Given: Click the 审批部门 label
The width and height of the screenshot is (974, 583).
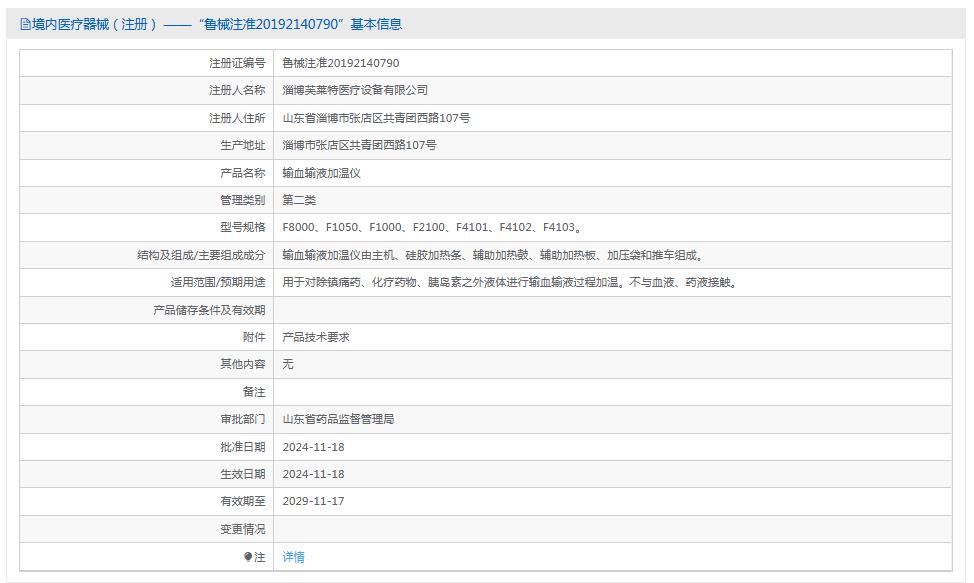Looking at the screenshot, I should [242, 420].
